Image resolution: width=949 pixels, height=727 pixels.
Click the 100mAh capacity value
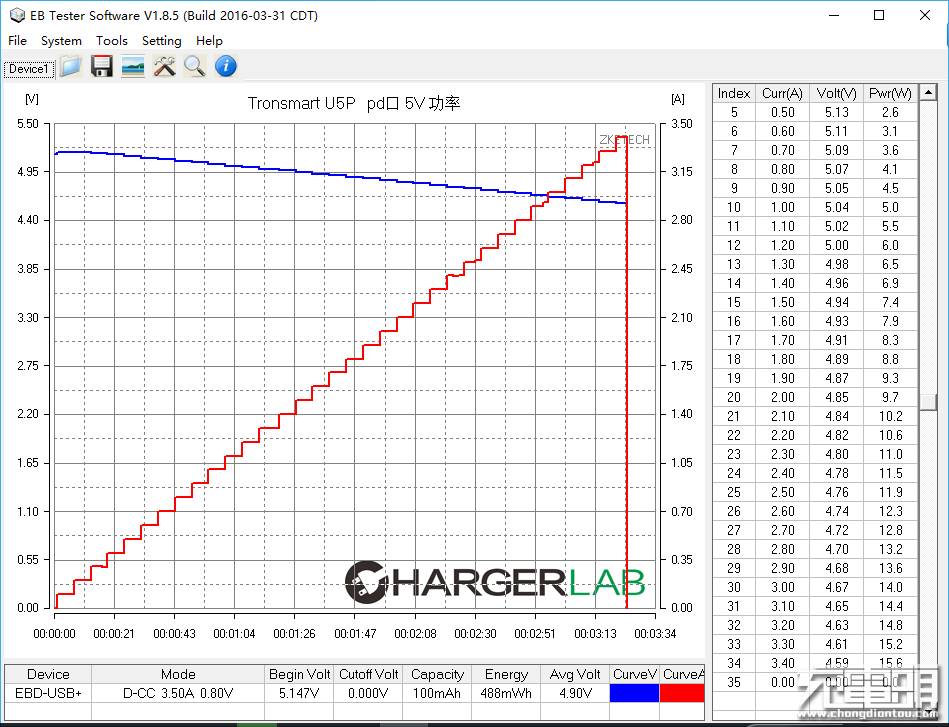(x=437, y=693)
